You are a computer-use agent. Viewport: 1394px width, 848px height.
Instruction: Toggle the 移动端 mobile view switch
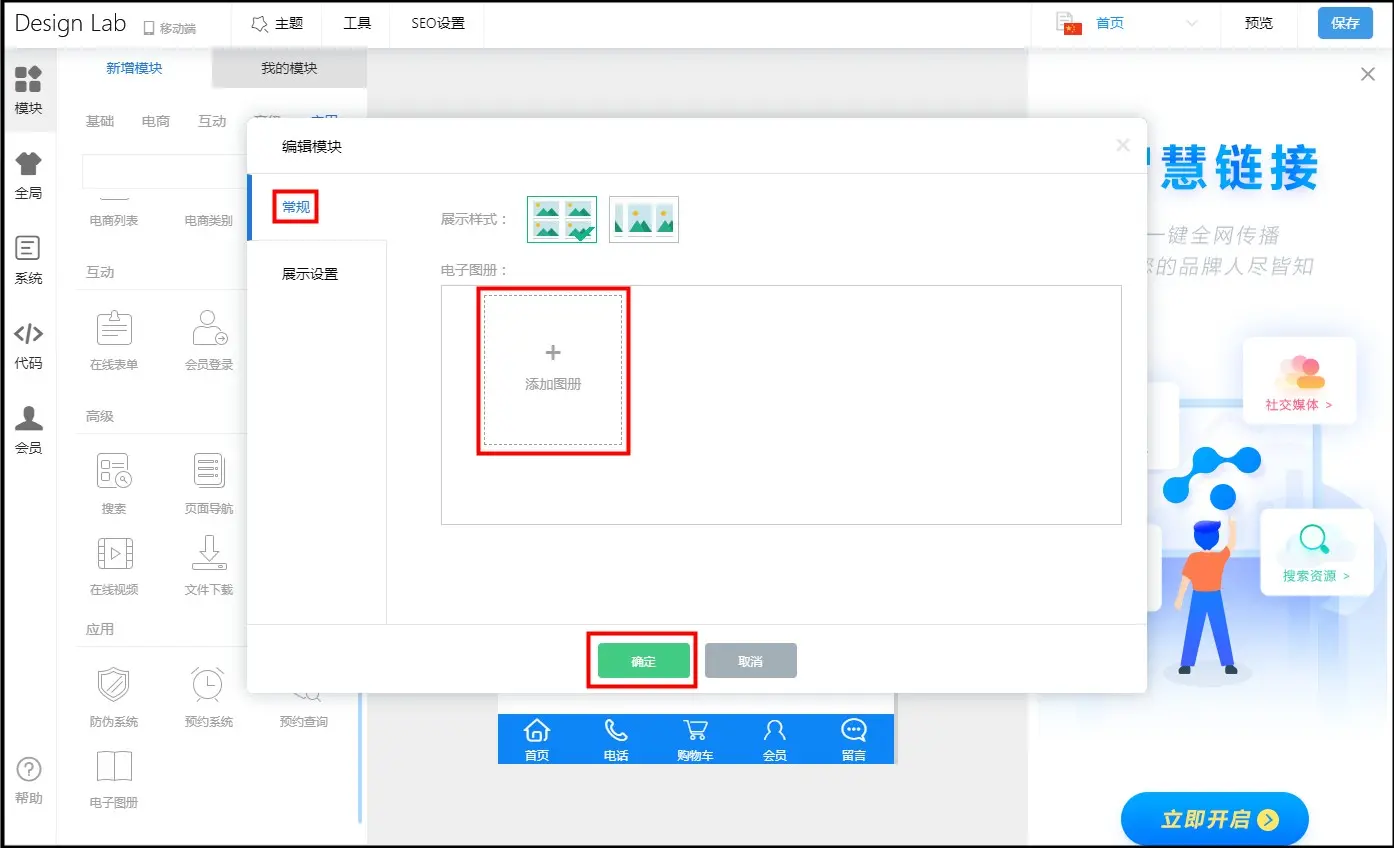tap(170, 26)
